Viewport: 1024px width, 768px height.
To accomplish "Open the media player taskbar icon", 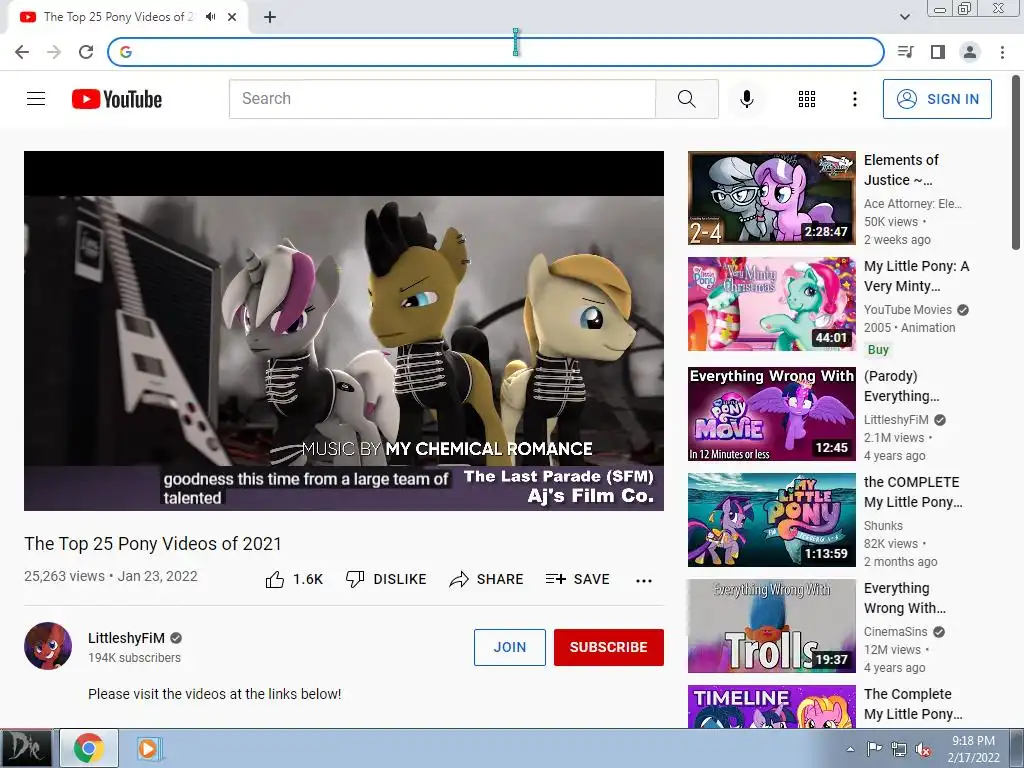I will click(x=148, y=748).
